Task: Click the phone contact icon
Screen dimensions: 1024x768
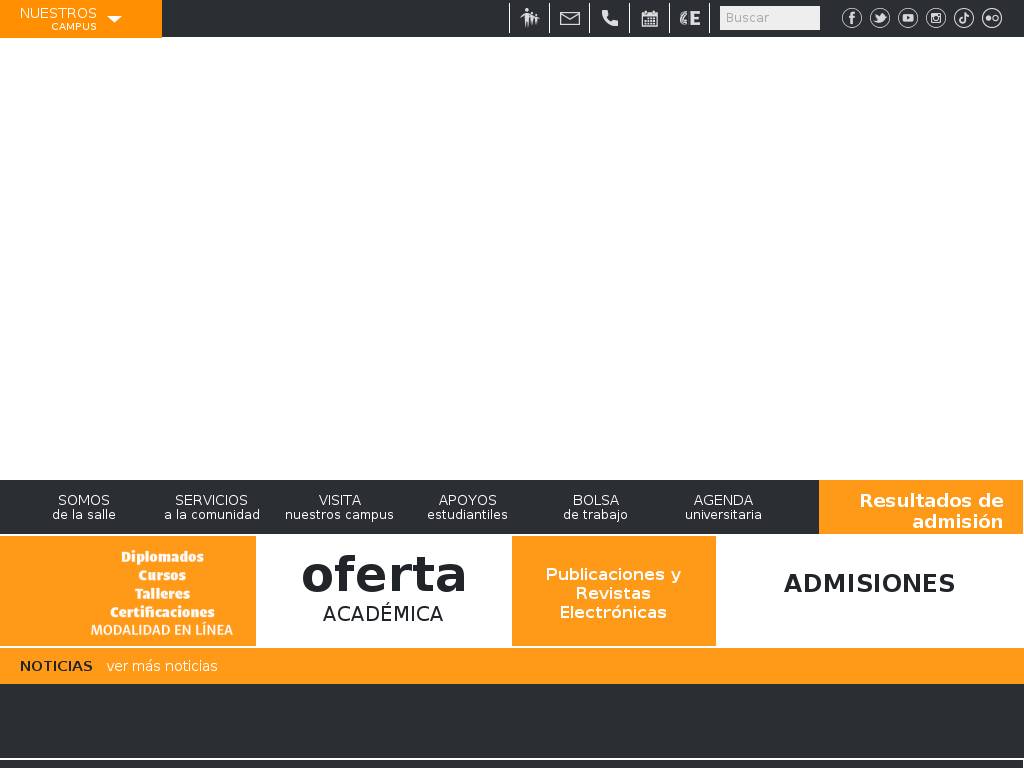Action: [610, 18]
